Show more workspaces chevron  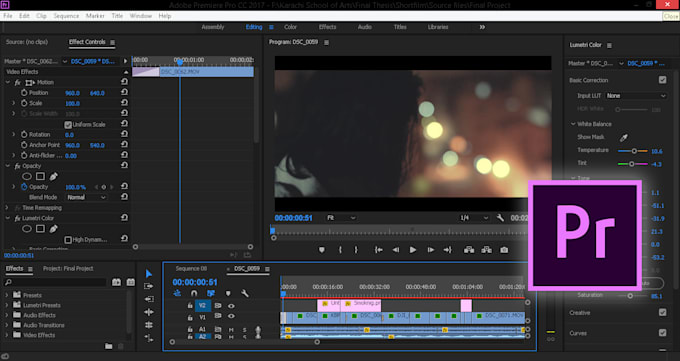pos(482,27)
